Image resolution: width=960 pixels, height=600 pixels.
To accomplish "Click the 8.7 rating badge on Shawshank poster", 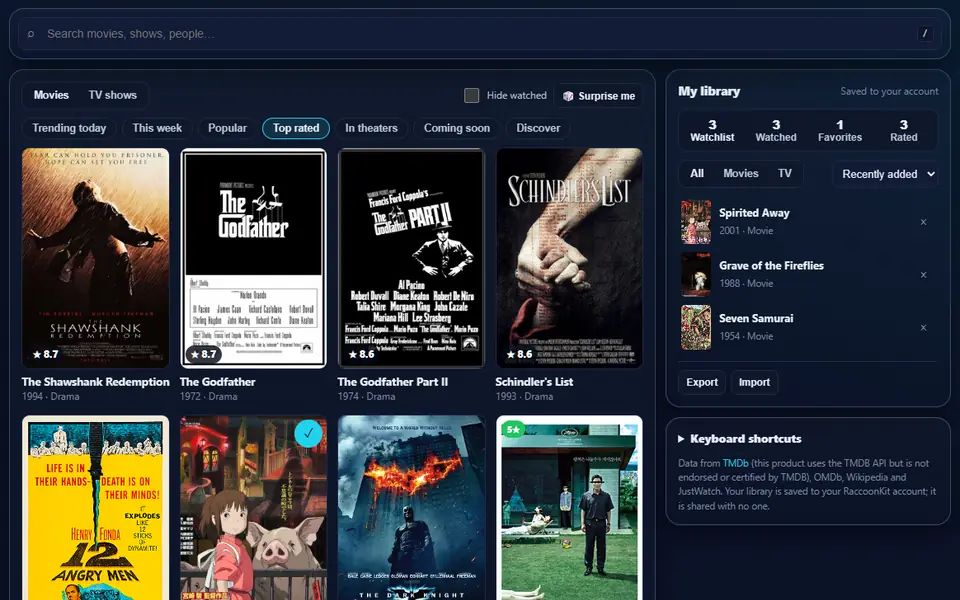I will [x=46, y=354].
